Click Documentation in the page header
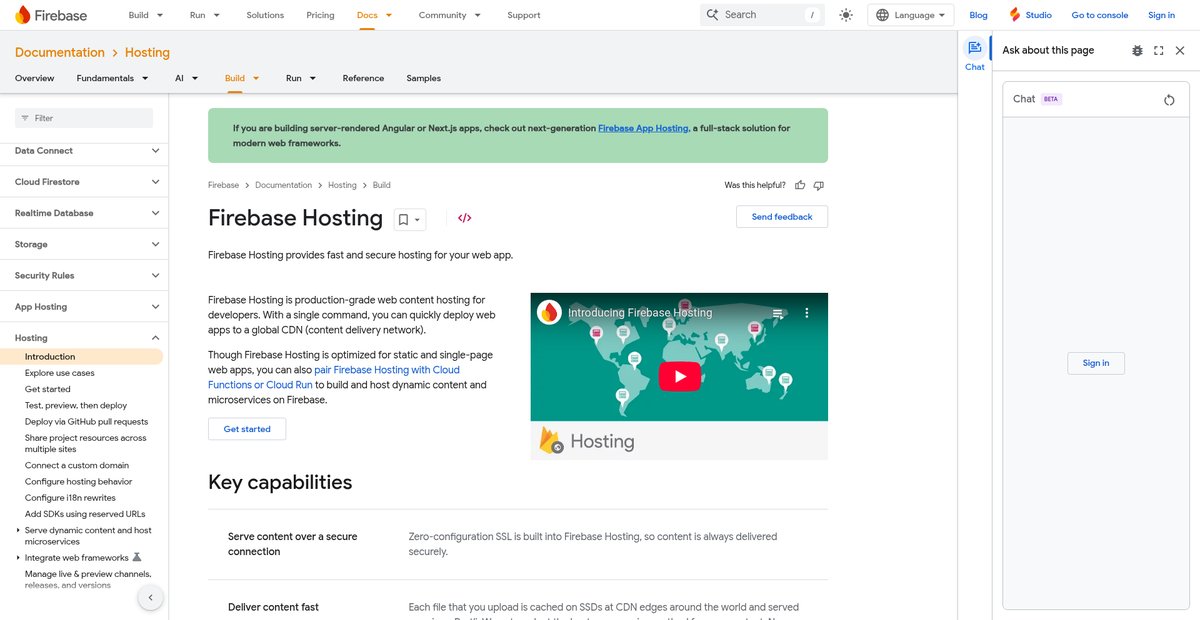The height and width of the screenshot is (620, 1200). point(60,52)
